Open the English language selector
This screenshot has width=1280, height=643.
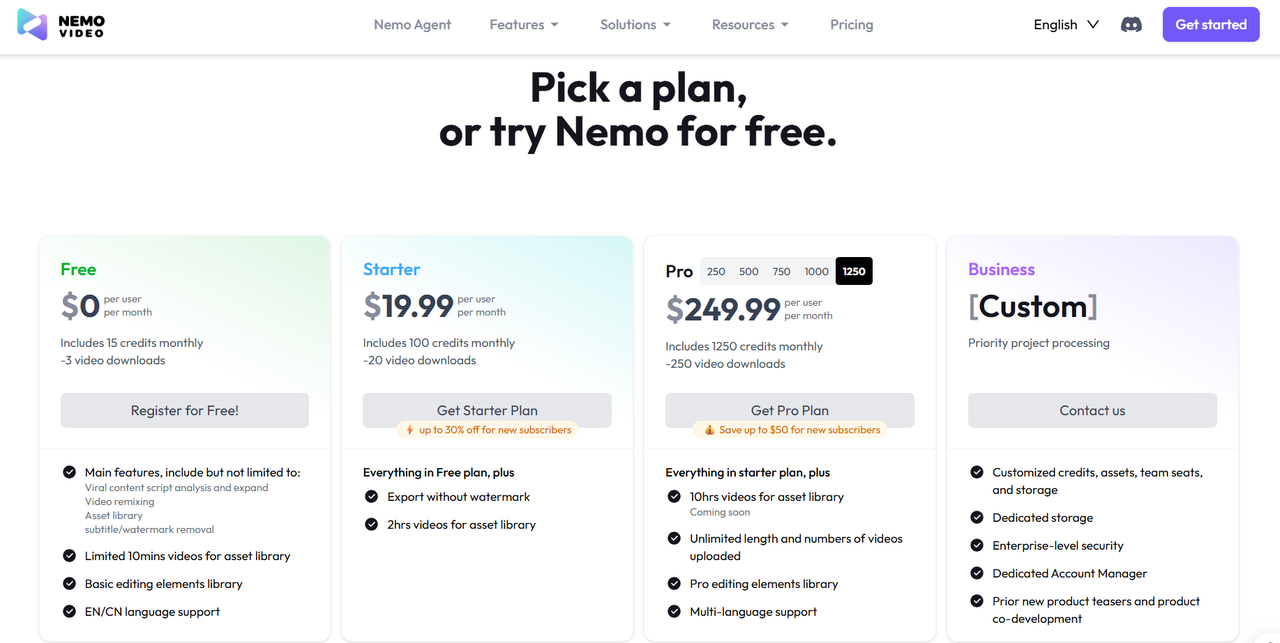(x=1066, y=25)
